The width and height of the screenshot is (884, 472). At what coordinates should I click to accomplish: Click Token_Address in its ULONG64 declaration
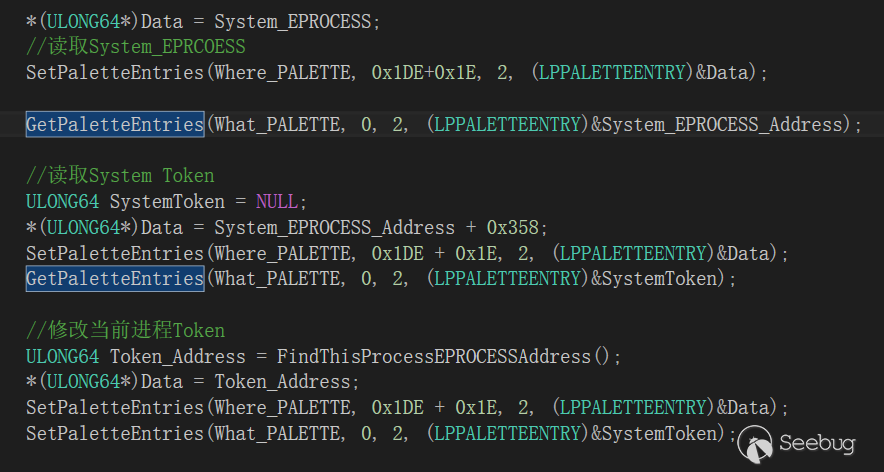(x=177, y=356)
